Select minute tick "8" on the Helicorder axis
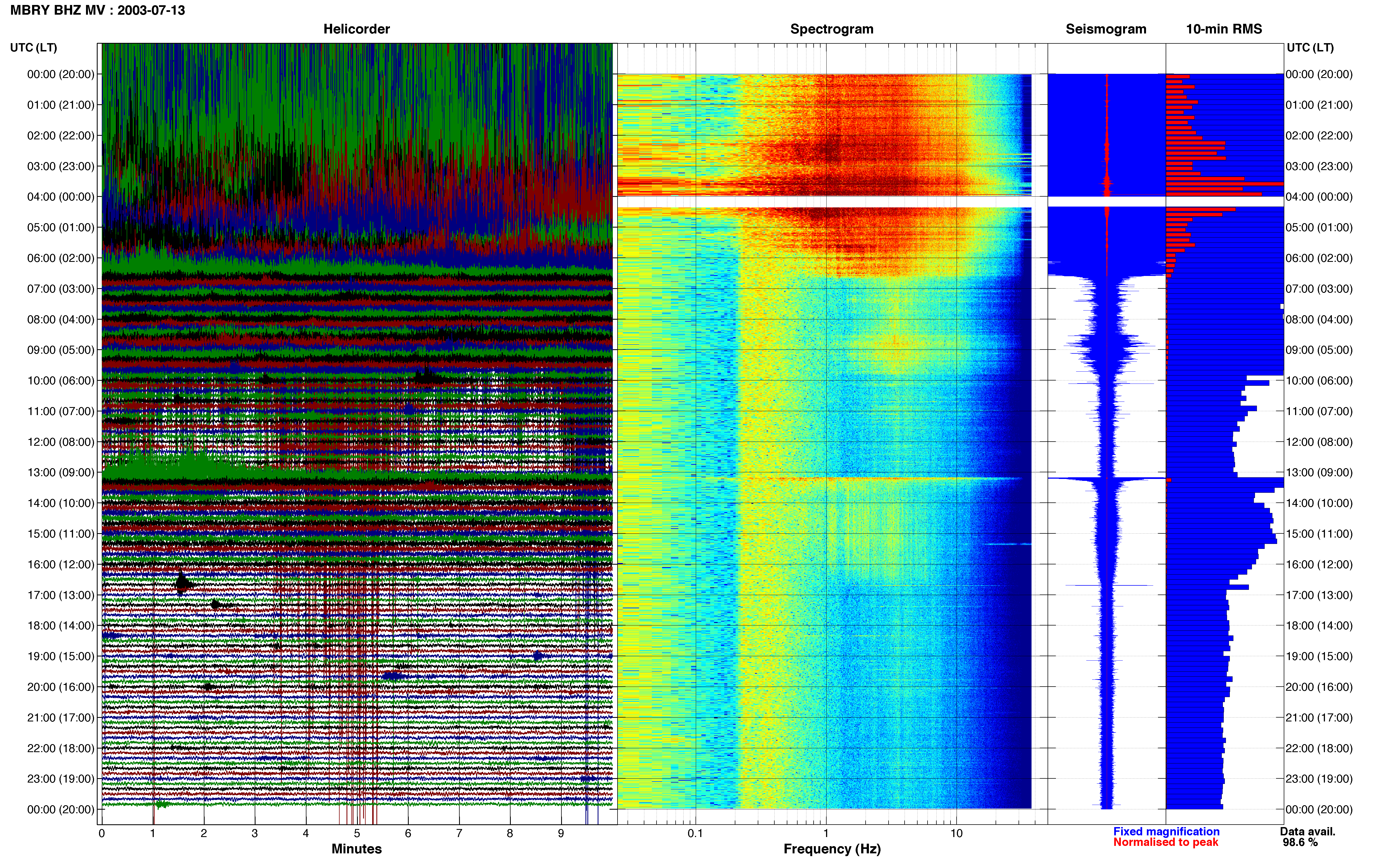Screen dimensions: 1388x868 coord(510,833)
